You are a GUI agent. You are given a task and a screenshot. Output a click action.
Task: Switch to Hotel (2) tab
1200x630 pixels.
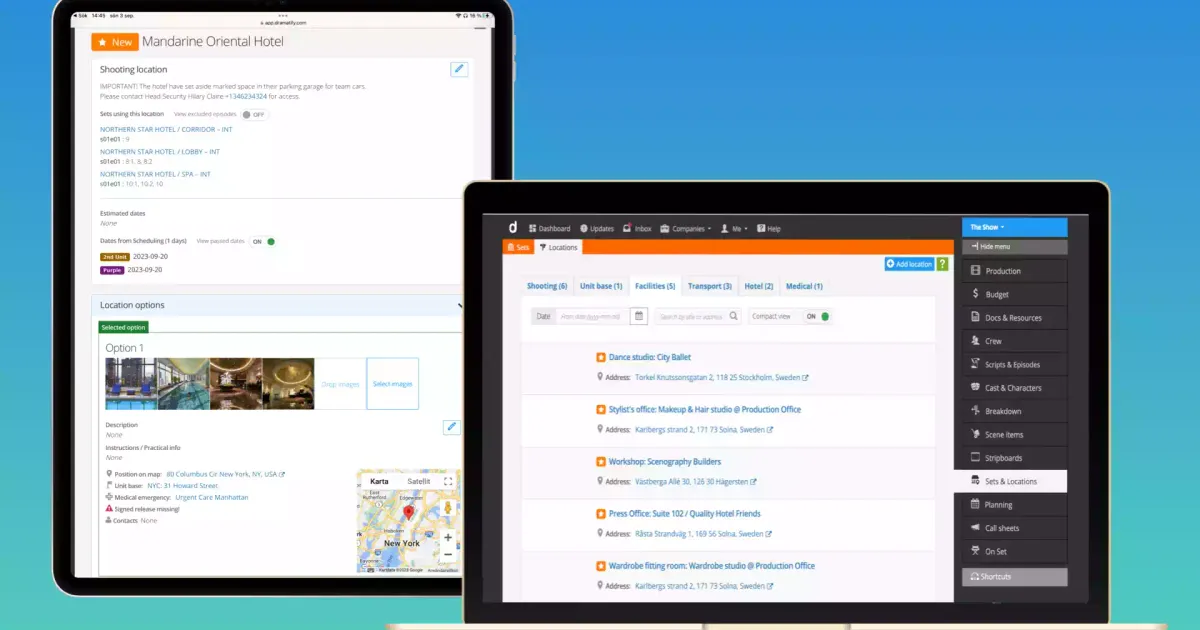[759, 286]
